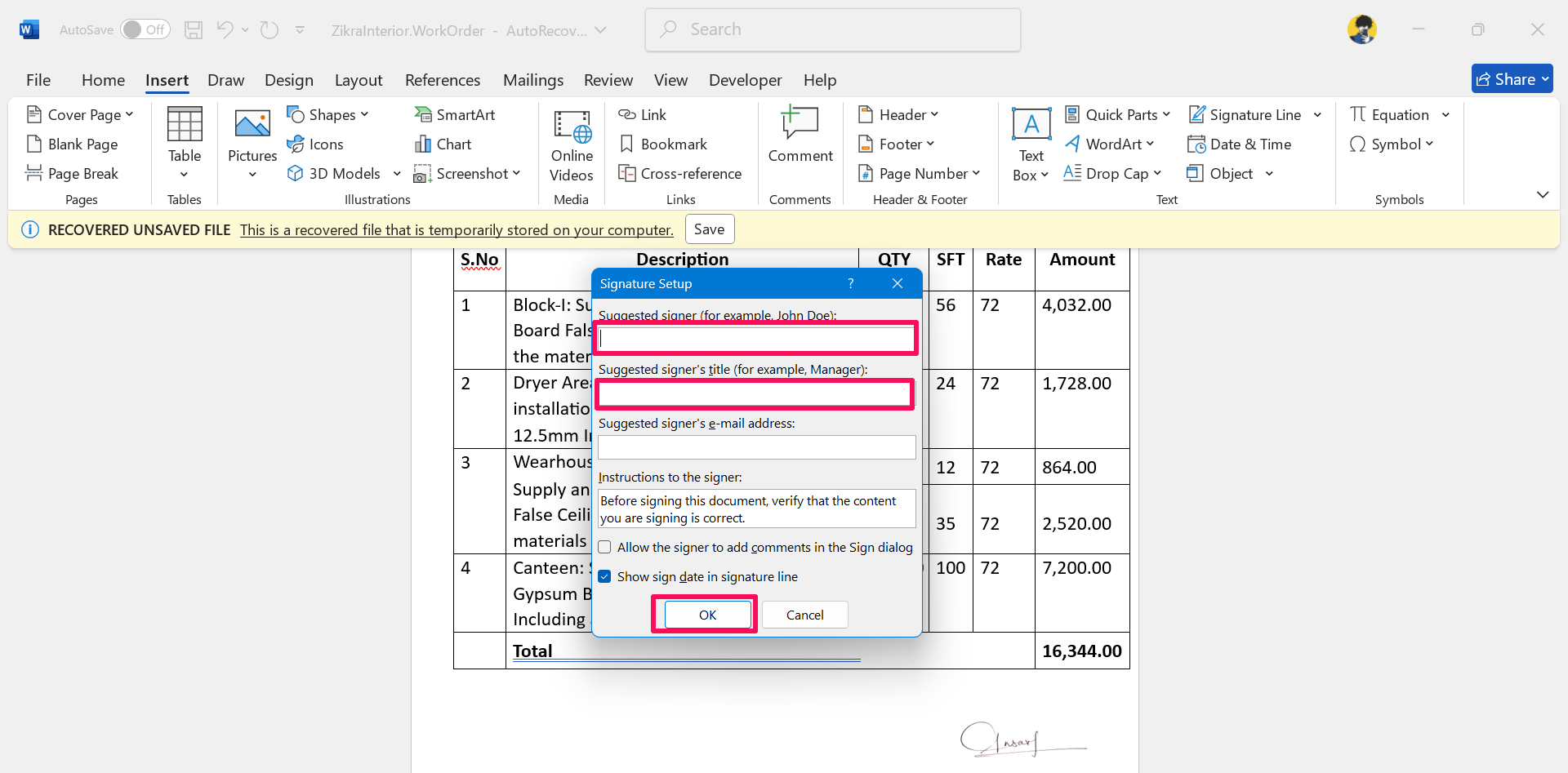Image resolution: width=1568 pixels, height=773 pixels.
Task: Expand the Object dropdown arrow
Action: click(1269, 174)
